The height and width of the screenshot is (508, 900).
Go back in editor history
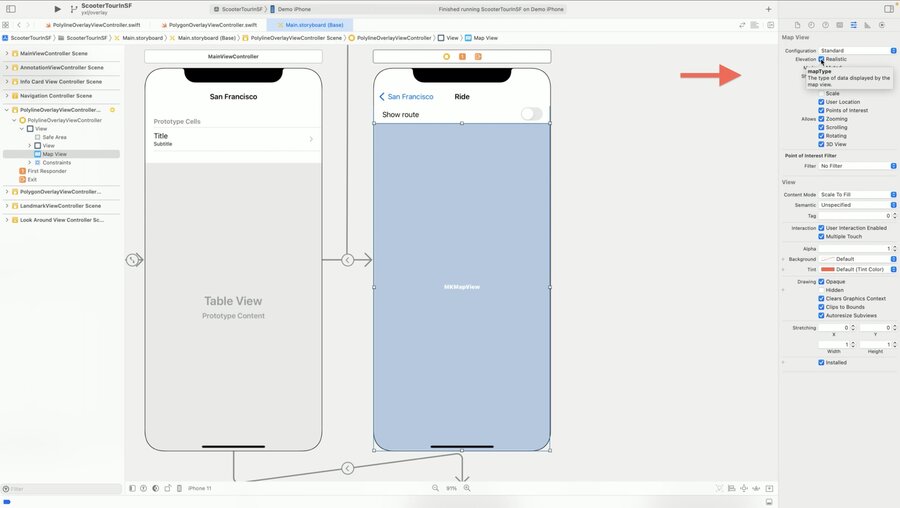point(19,25)
